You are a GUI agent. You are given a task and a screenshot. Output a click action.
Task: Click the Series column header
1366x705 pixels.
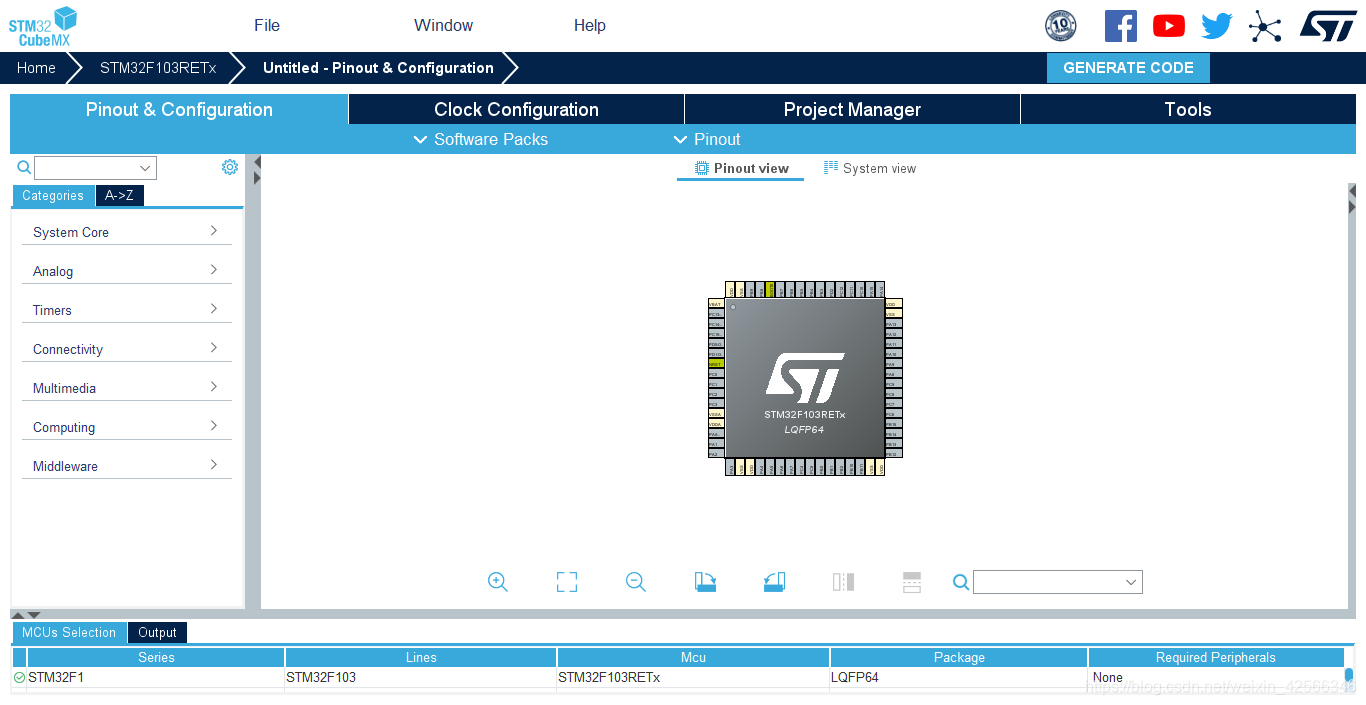coord(156,657)
